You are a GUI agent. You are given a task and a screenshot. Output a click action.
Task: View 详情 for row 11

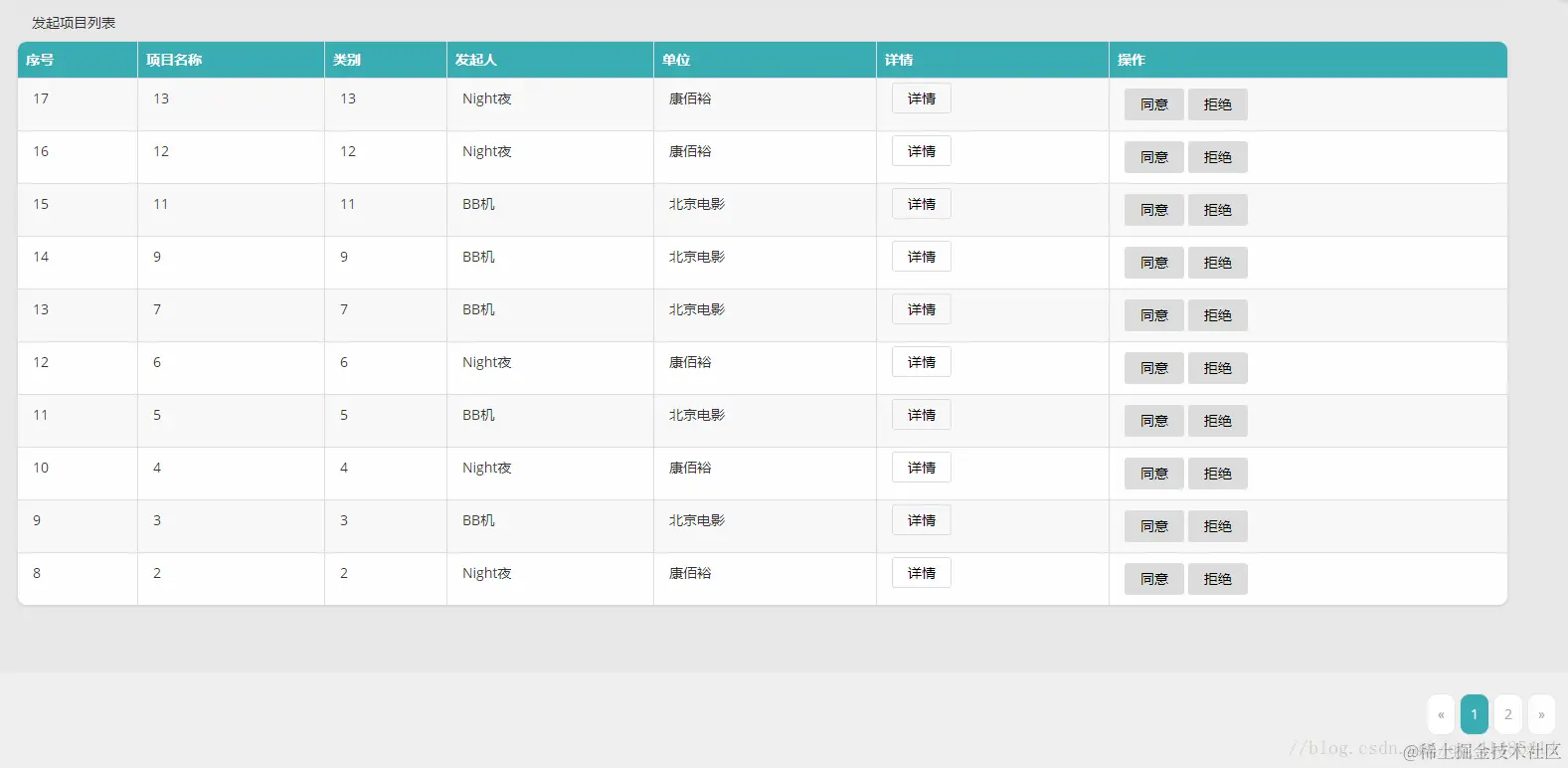(x=921, y=415)
